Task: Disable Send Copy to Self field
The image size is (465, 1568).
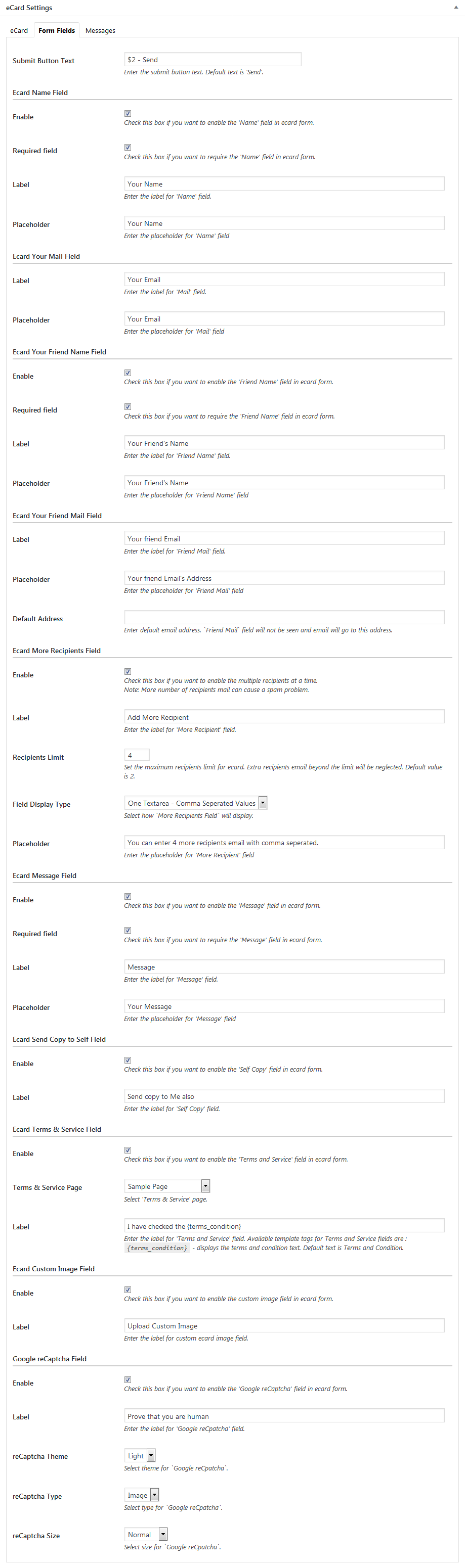Action: 128,1059
